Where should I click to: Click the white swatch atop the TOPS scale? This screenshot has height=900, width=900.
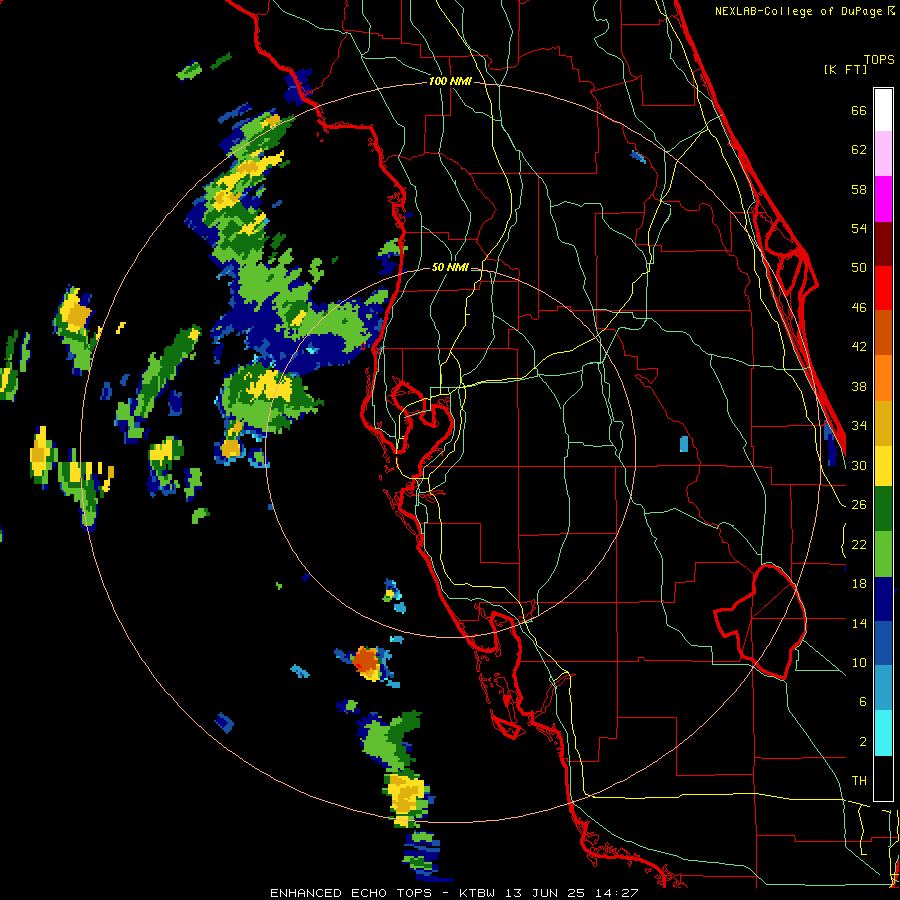coord(883,110)
